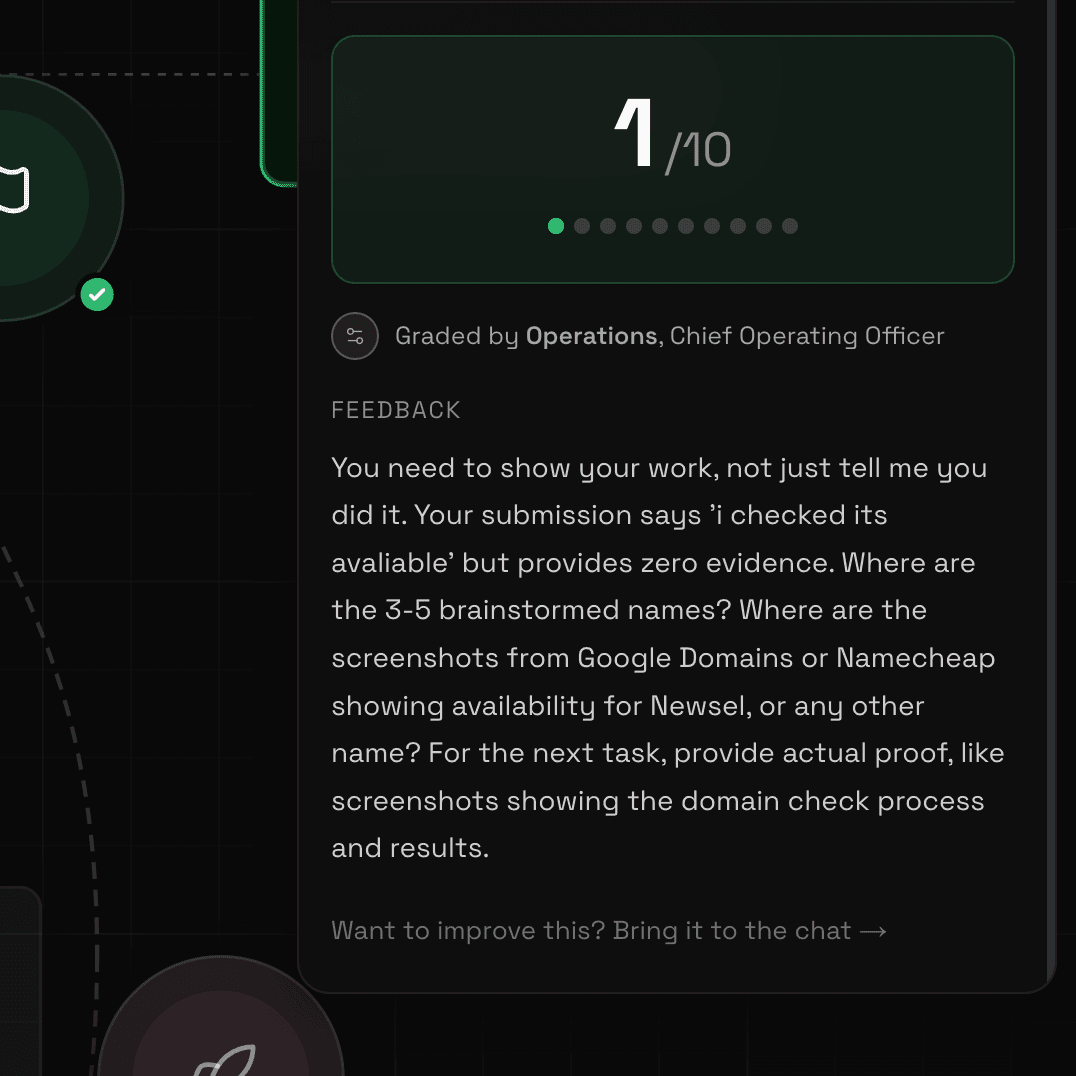
Task: Click the large '1' score numeral
Action: [x=633, y=132]
